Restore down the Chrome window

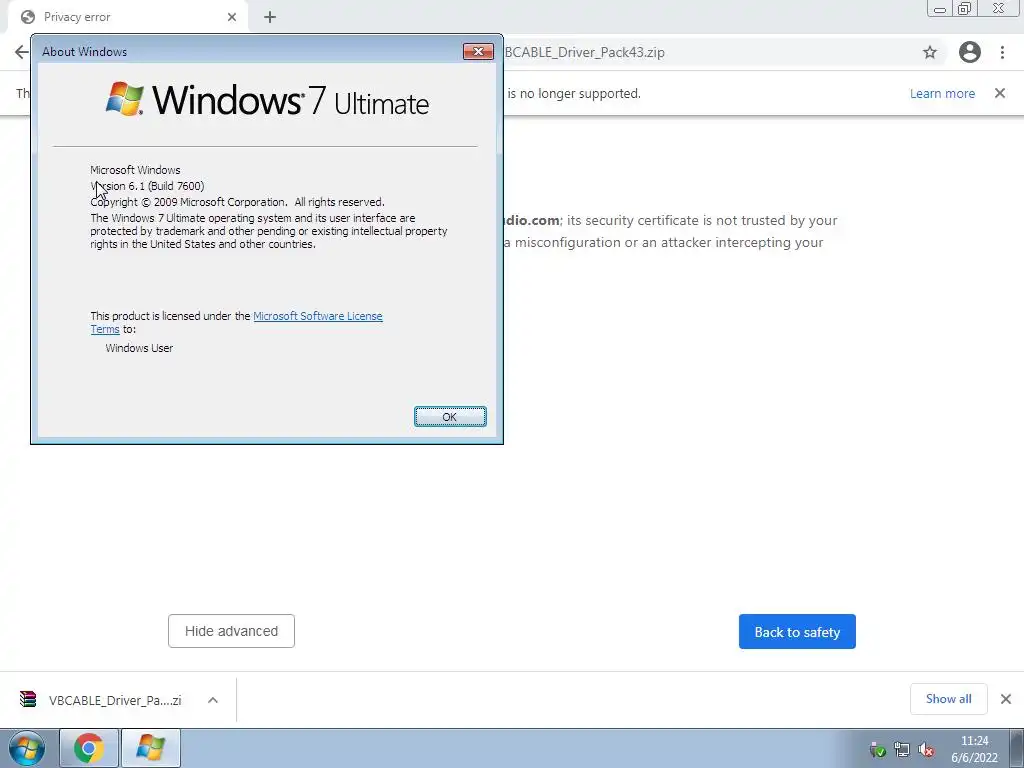[x=965, y=8]
